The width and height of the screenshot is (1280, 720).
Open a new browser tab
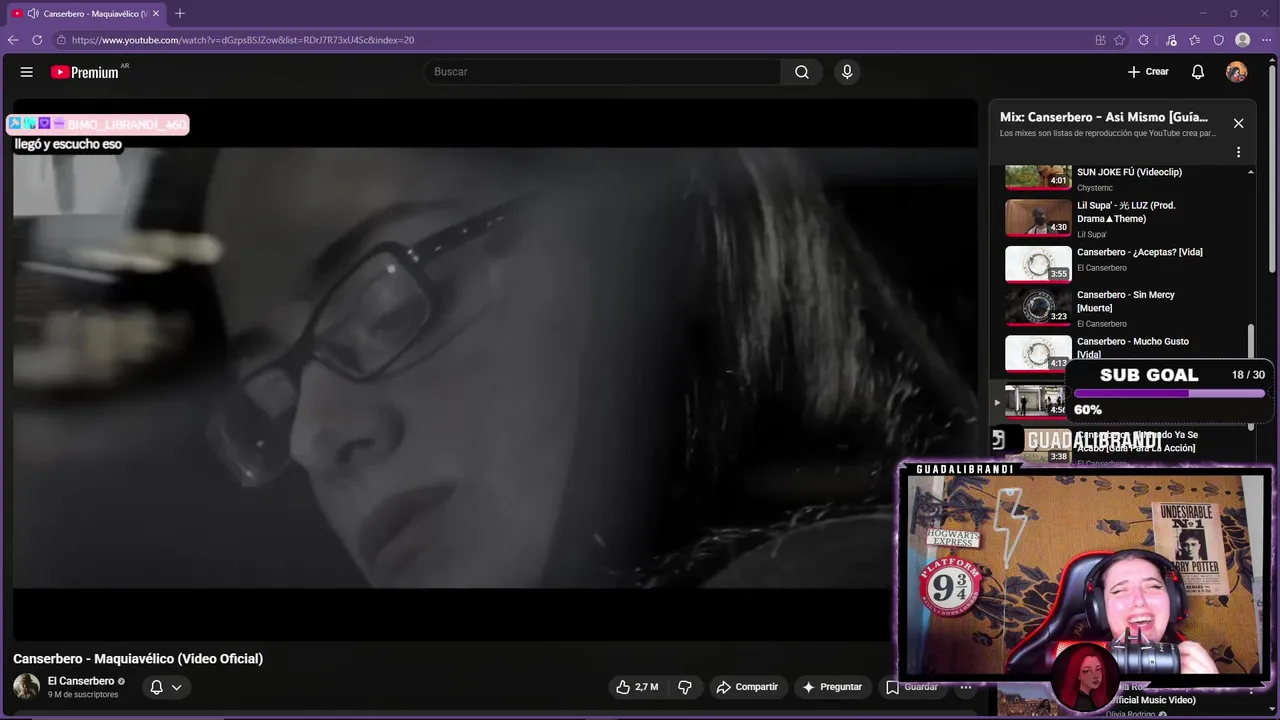coord(180,13)
